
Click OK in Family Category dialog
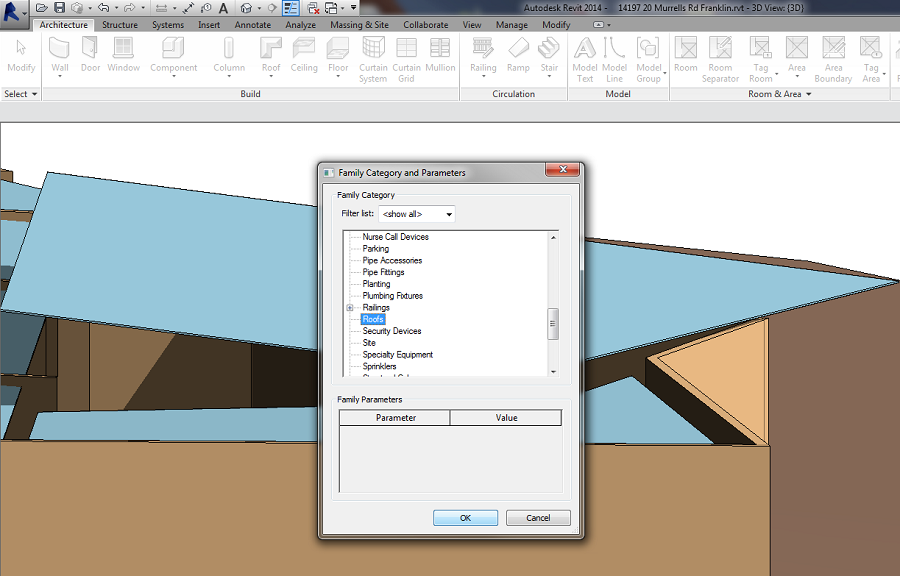tap(465, 517)
